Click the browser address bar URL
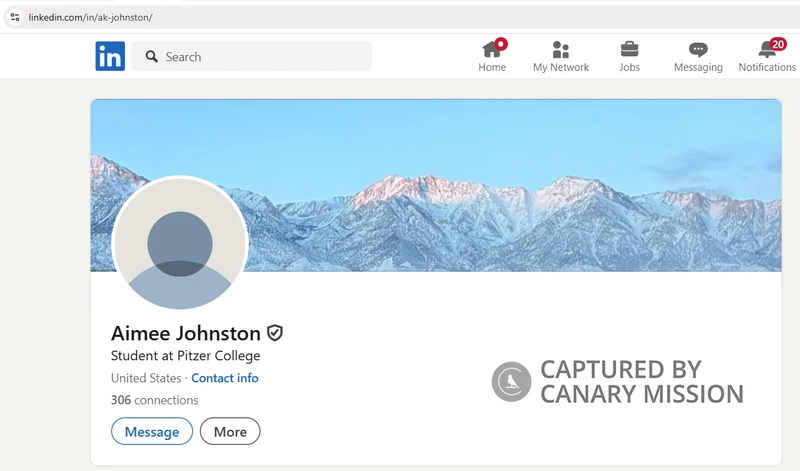The height and width of the screenshot is (471, 800). [x=90, y=17]
